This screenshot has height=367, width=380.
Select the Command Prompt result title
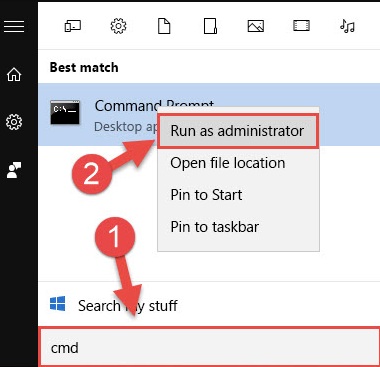(x=154, y=106)
